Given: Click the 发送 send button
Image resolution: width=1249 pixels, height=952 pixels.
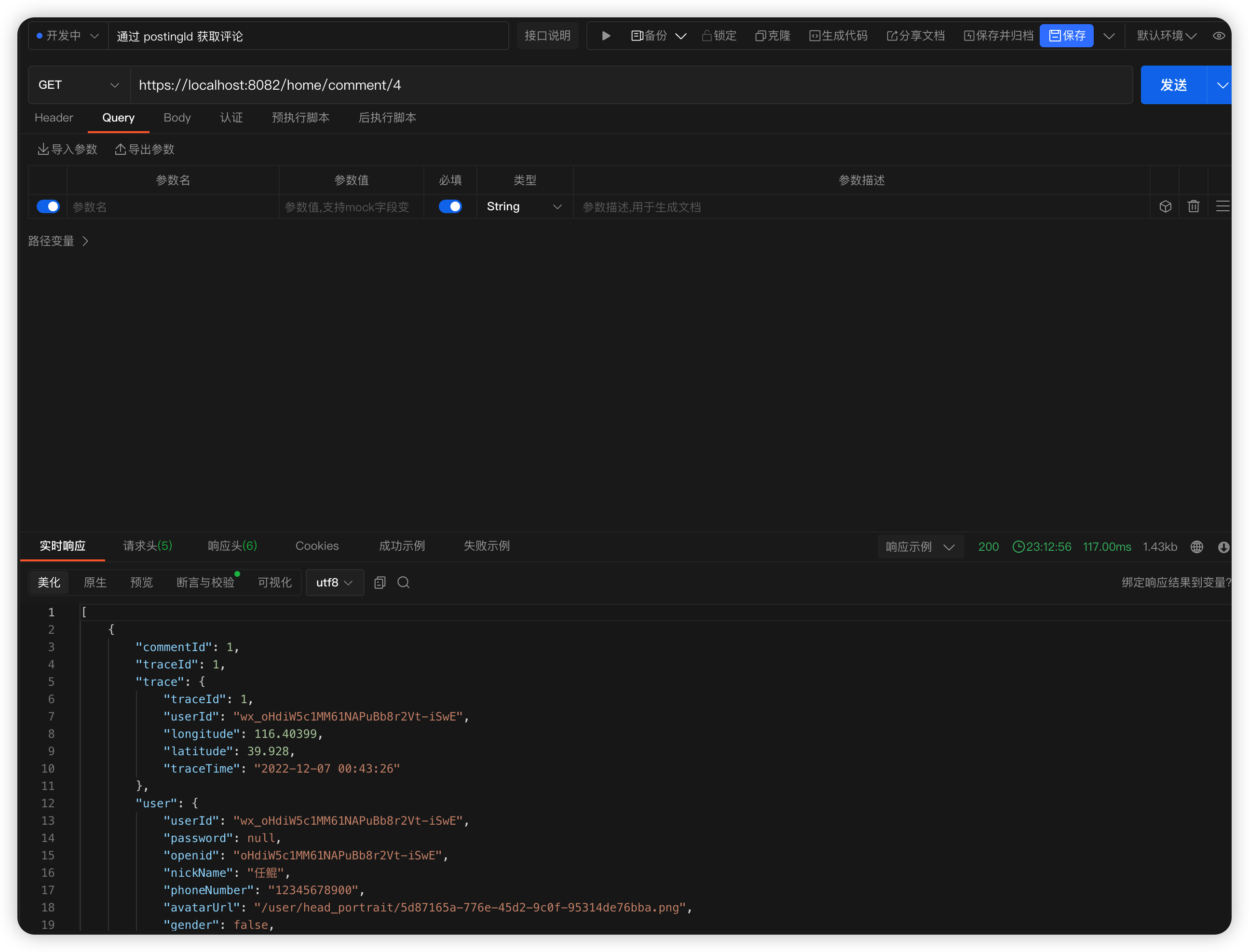Looking at the screenshot, I should click(x=1174, y=85).
